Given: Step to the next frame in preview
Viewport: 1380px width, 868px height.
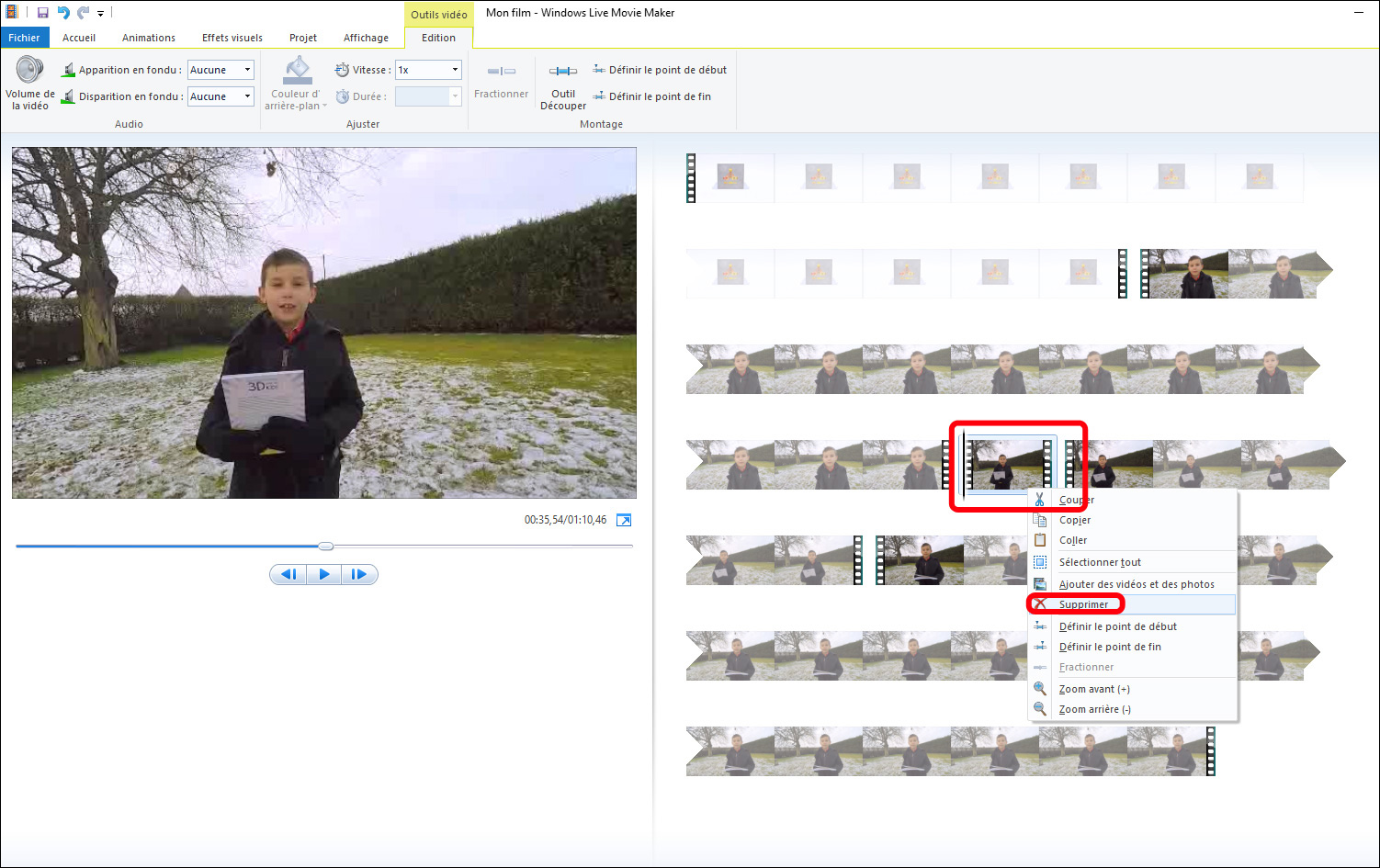Looking at the screenshot, I should (x=359, y=573).
